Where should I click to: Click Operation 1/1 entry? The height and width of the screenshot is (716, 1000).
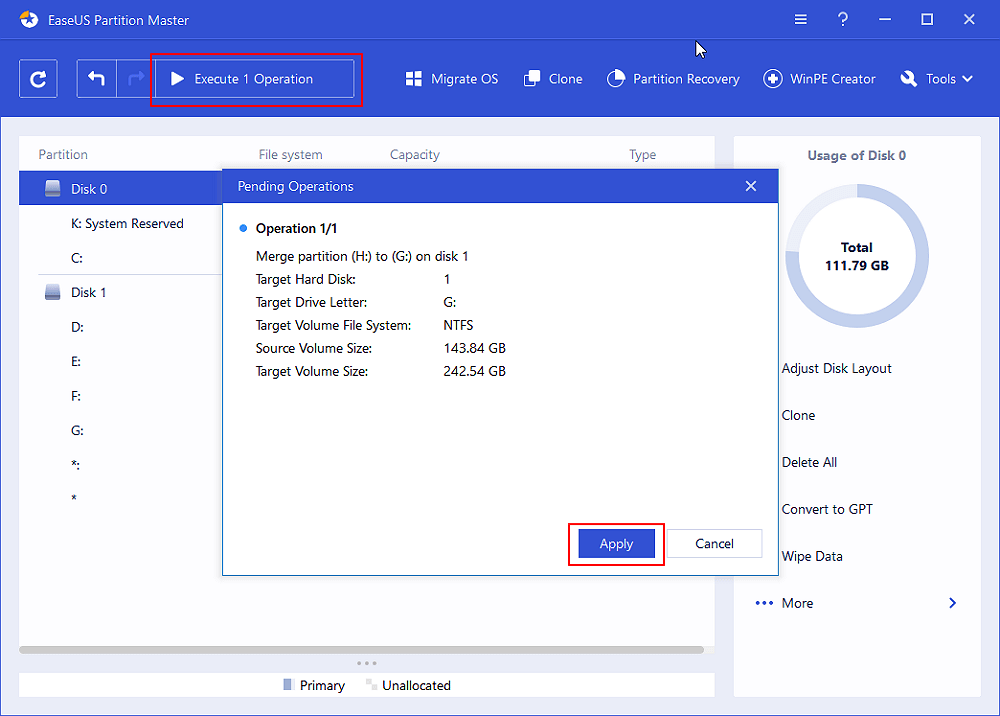[x=296, y=228]
